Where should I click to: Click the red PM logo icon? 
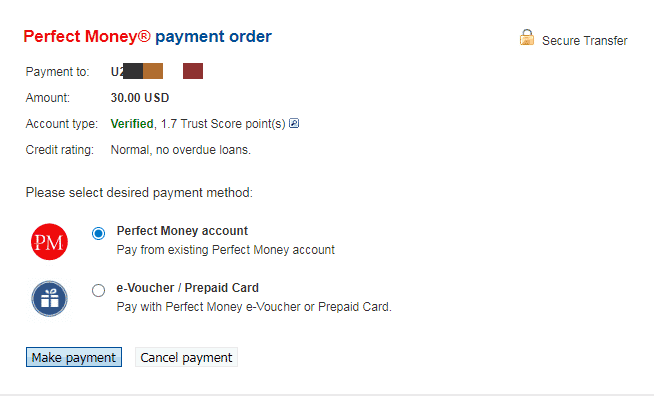click(49, 242)
